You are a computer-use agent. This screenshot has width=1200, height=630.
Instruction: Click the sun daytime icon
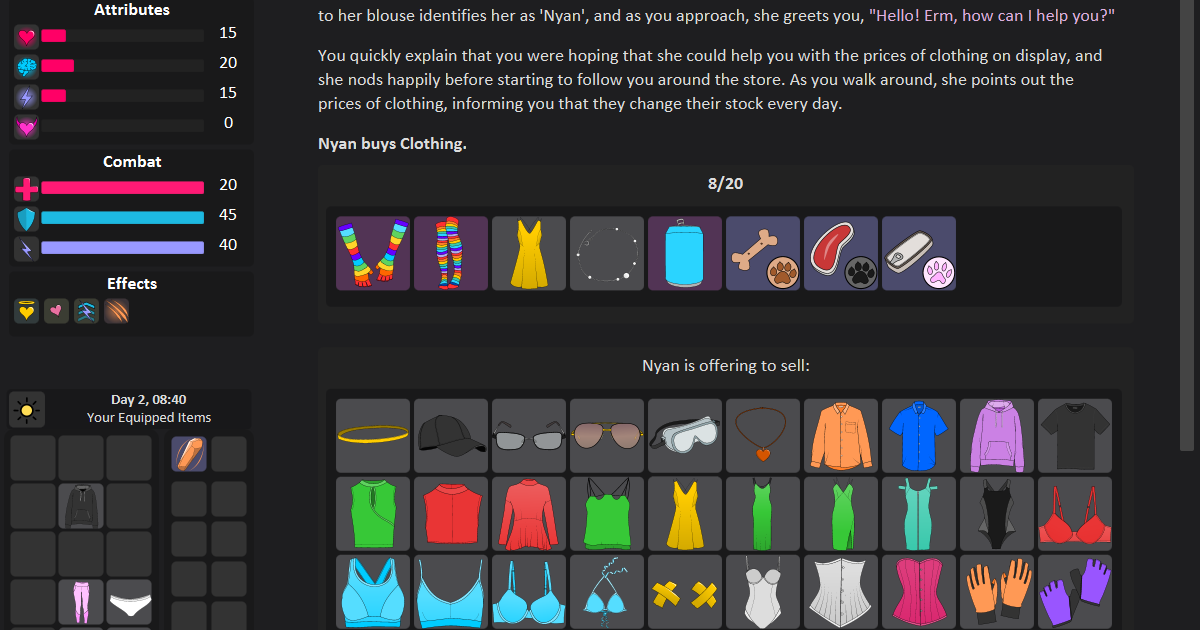pyautogui.click(x=27, y=409)
